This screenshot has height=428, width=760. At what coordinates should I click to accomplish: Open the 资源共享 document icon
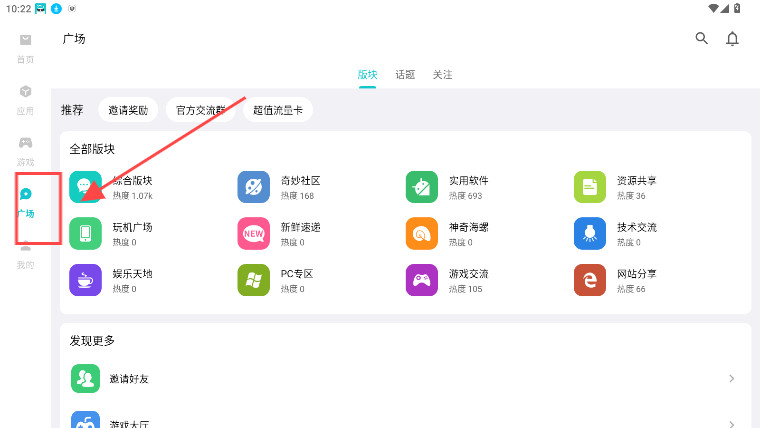click(590, 187)
